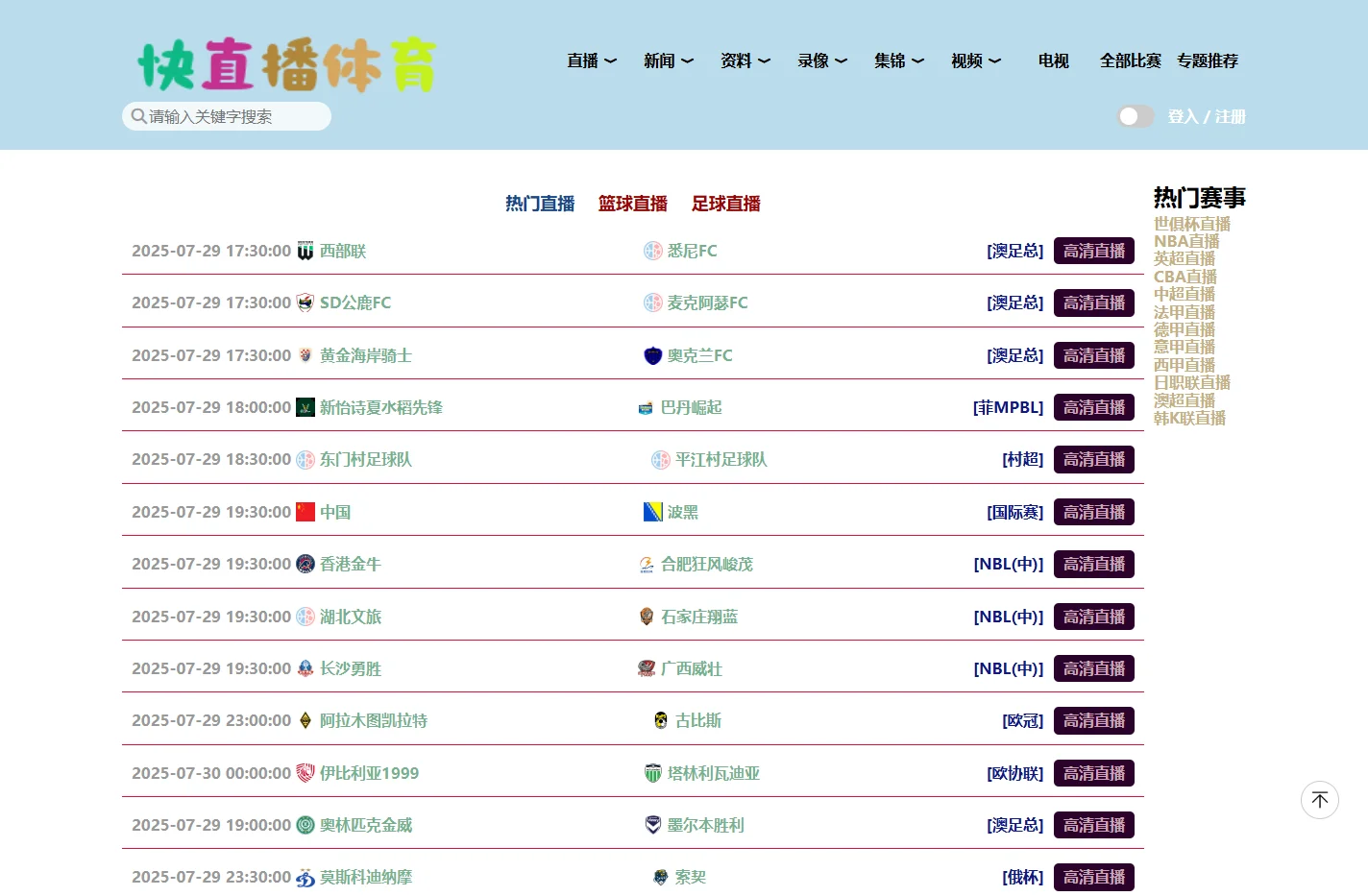Click the 麦克阿瑟FC team badge icon
This screenshot has height=896, width=1368.
click(653, 303)
